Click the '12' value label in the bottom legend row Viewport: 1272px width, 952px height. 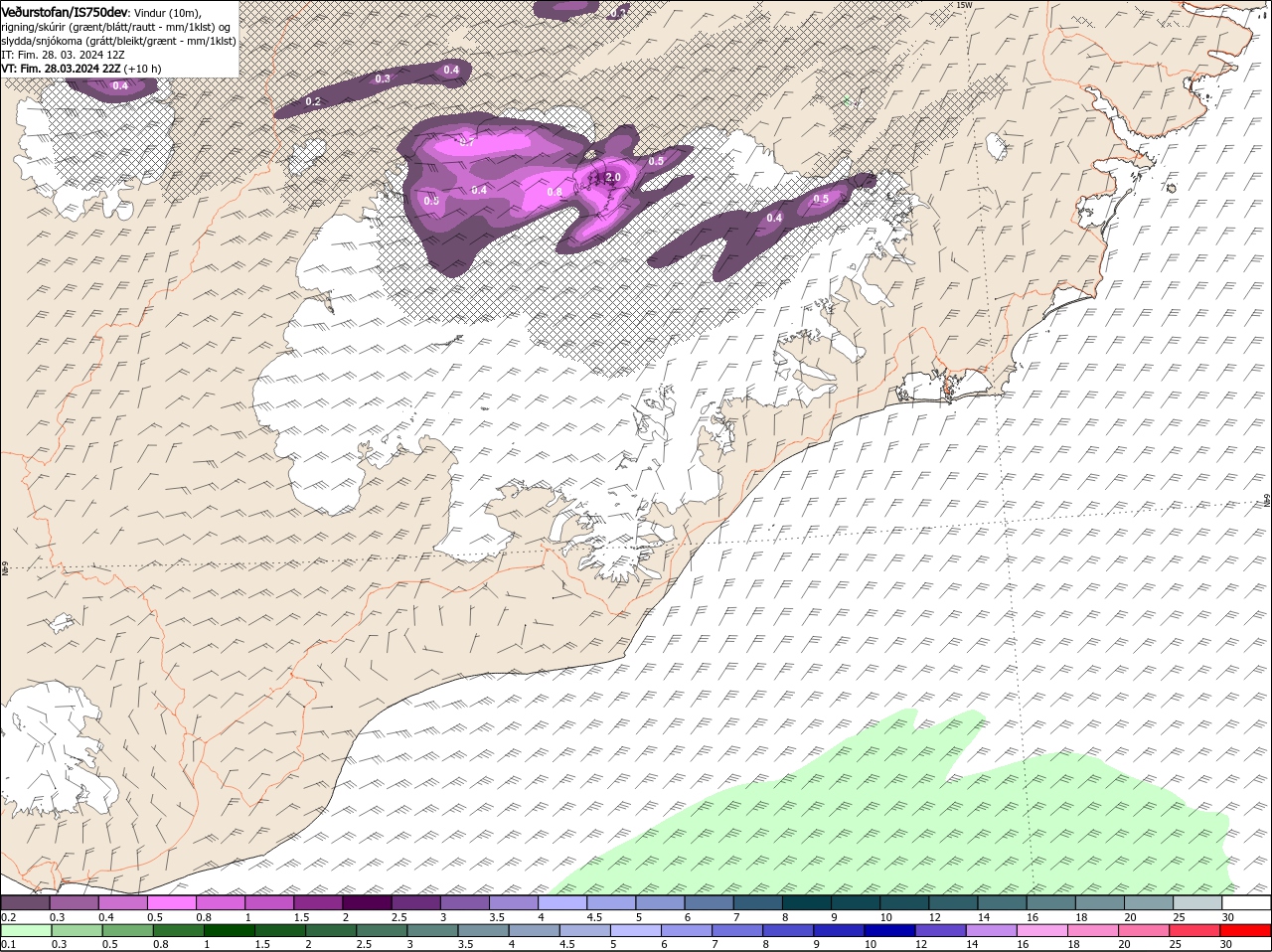920,944
